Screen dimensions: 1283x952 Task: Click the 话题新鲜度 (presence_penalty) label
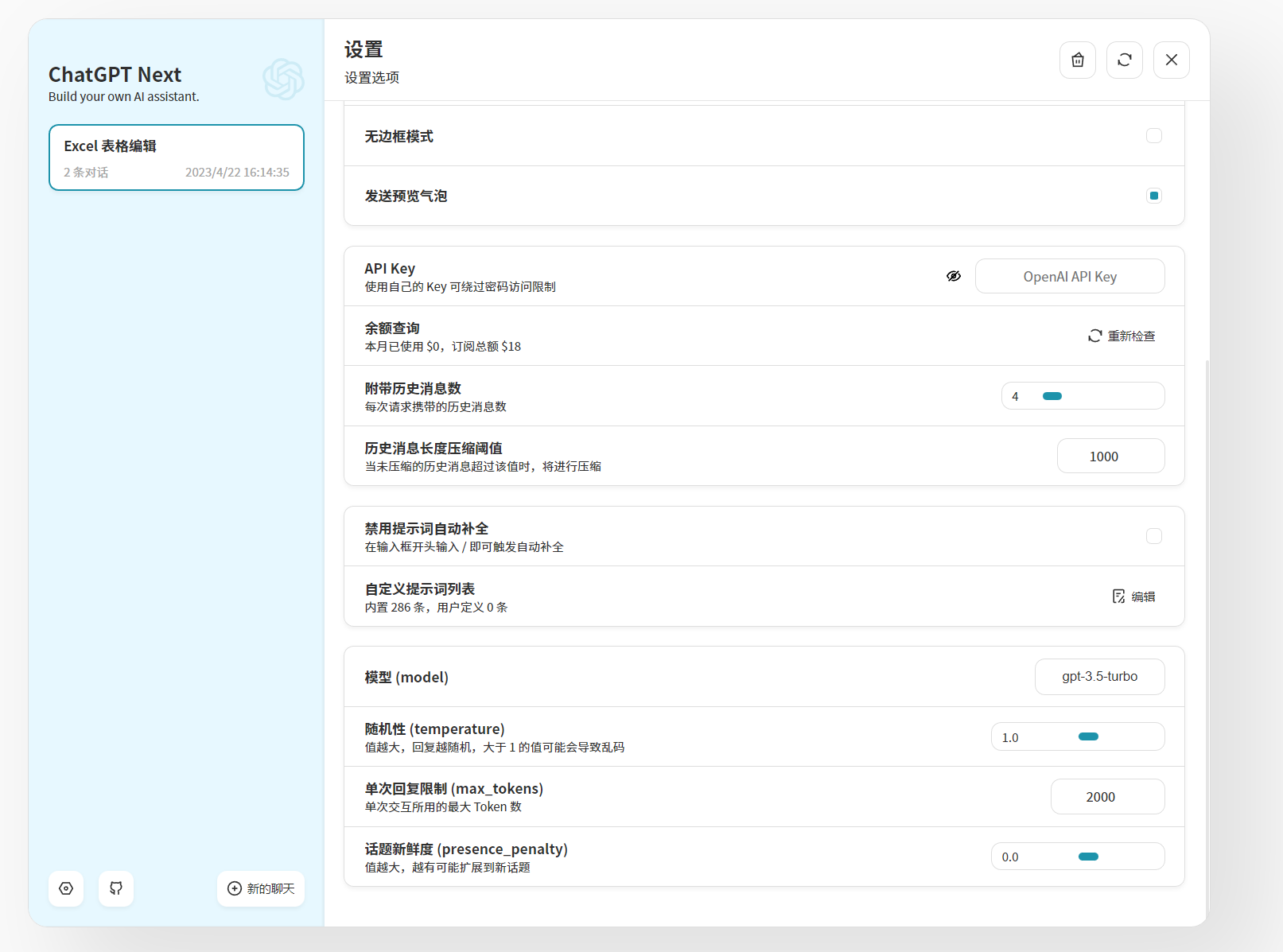point(466,849)
